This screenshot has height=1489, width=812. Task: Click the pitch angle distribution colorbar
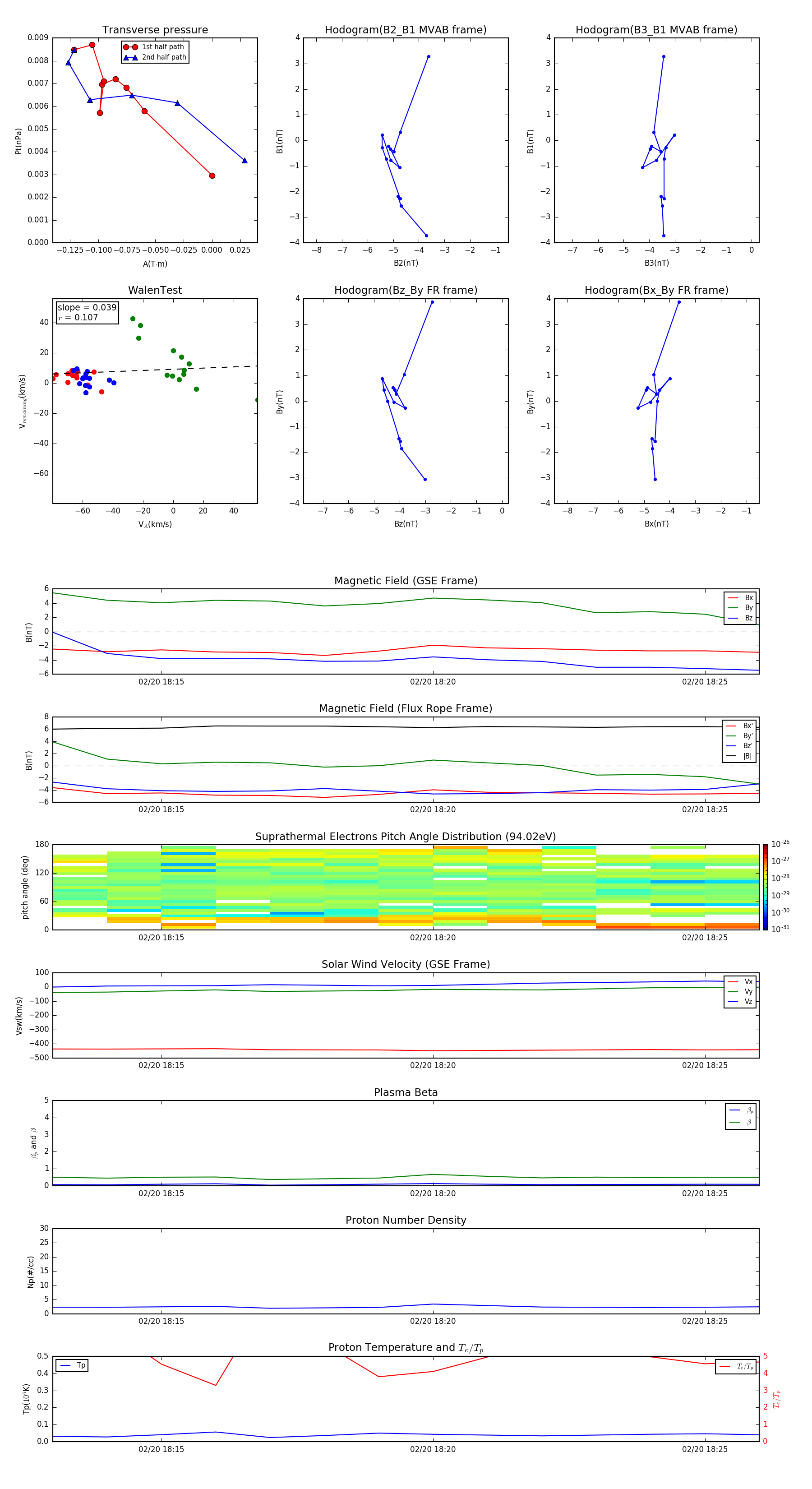click(765, 887)
